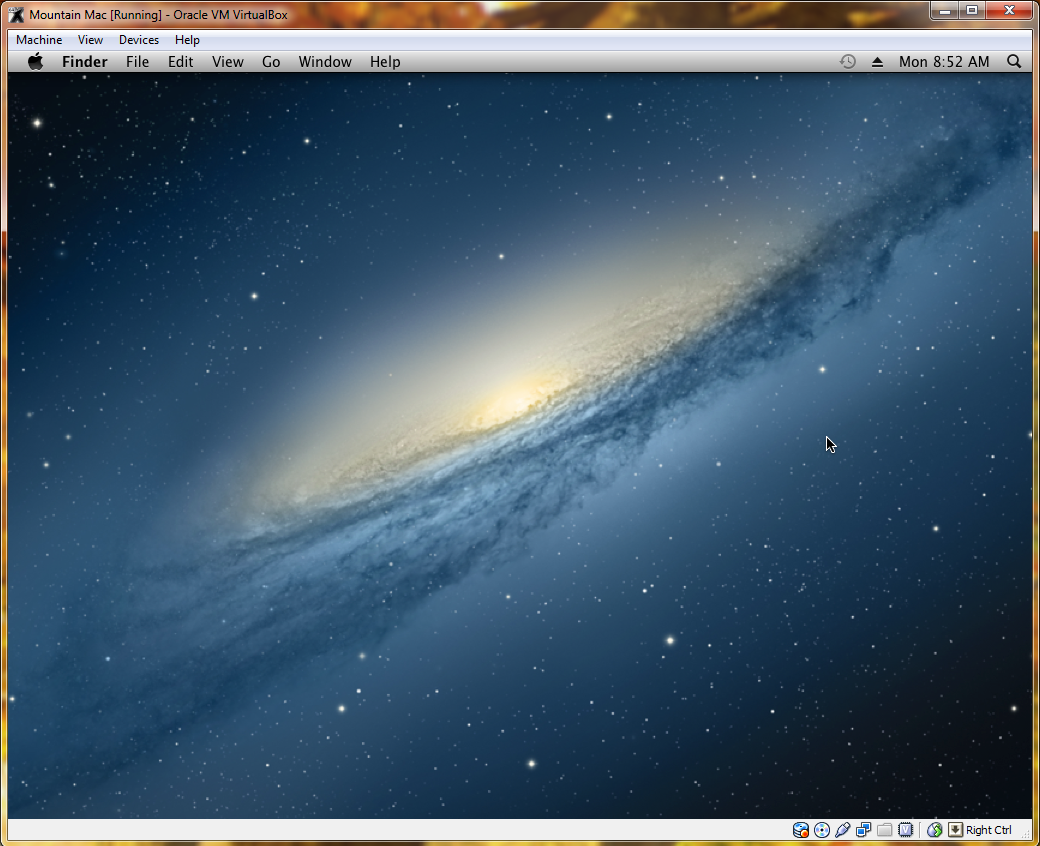Screen dimensions: 1040x846
Task: Click the hard disk activity indicator icon
Action: tap(801, 830)
